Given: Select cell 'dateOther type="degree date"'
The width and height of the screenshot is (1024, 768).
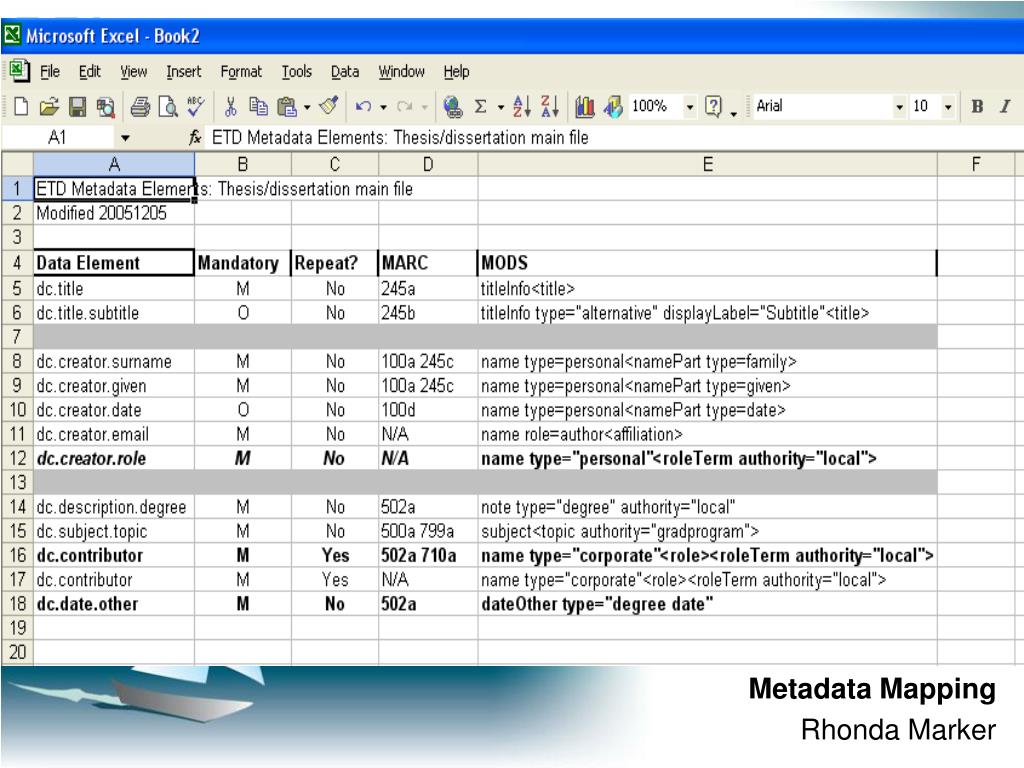Looking at the screenshot, I should 707,603.
